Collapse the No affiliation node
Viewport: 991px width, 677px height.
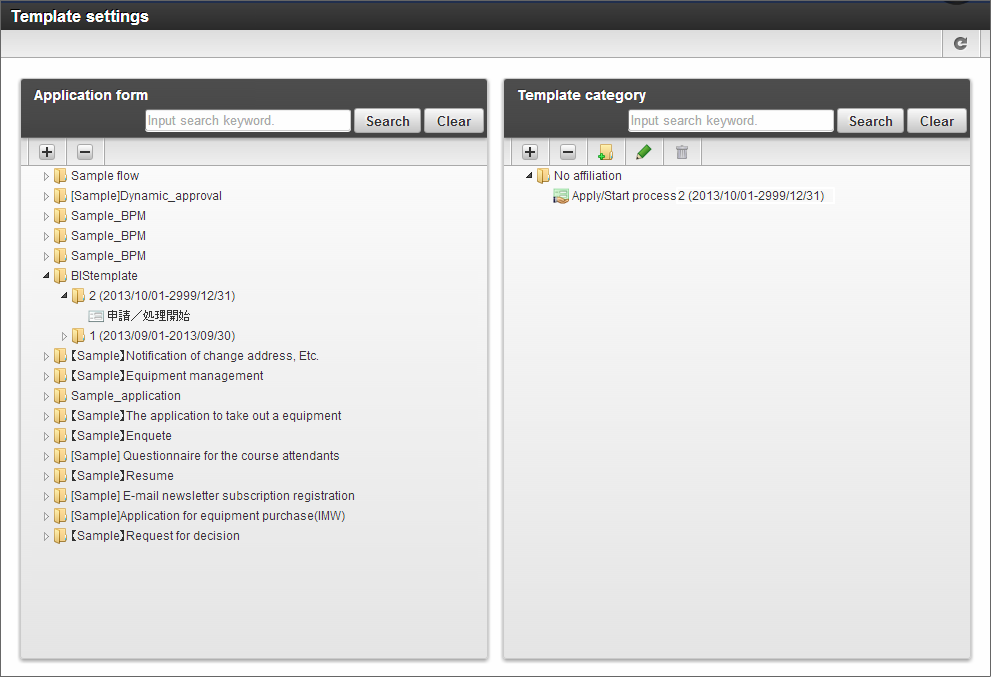529,176
